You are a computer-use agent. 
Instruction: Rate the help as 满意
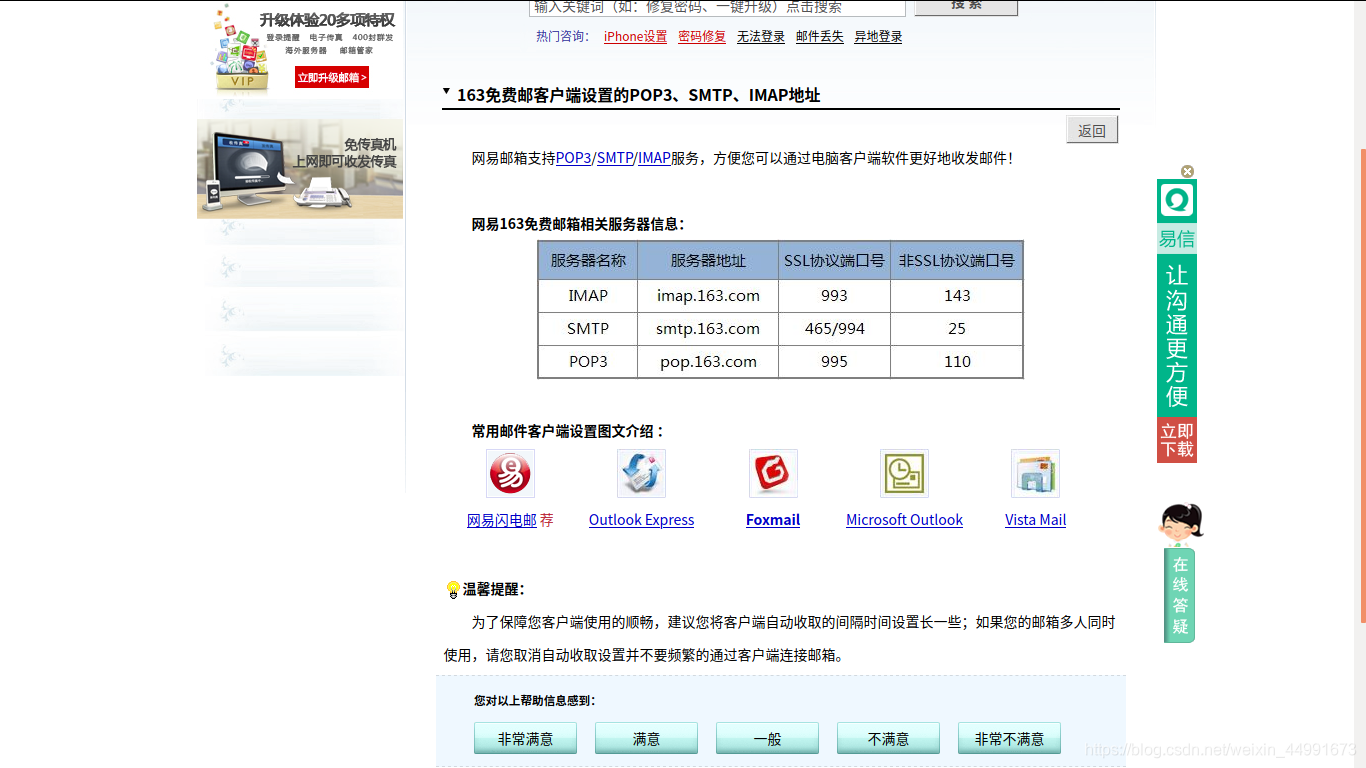(x=646, y=738)
